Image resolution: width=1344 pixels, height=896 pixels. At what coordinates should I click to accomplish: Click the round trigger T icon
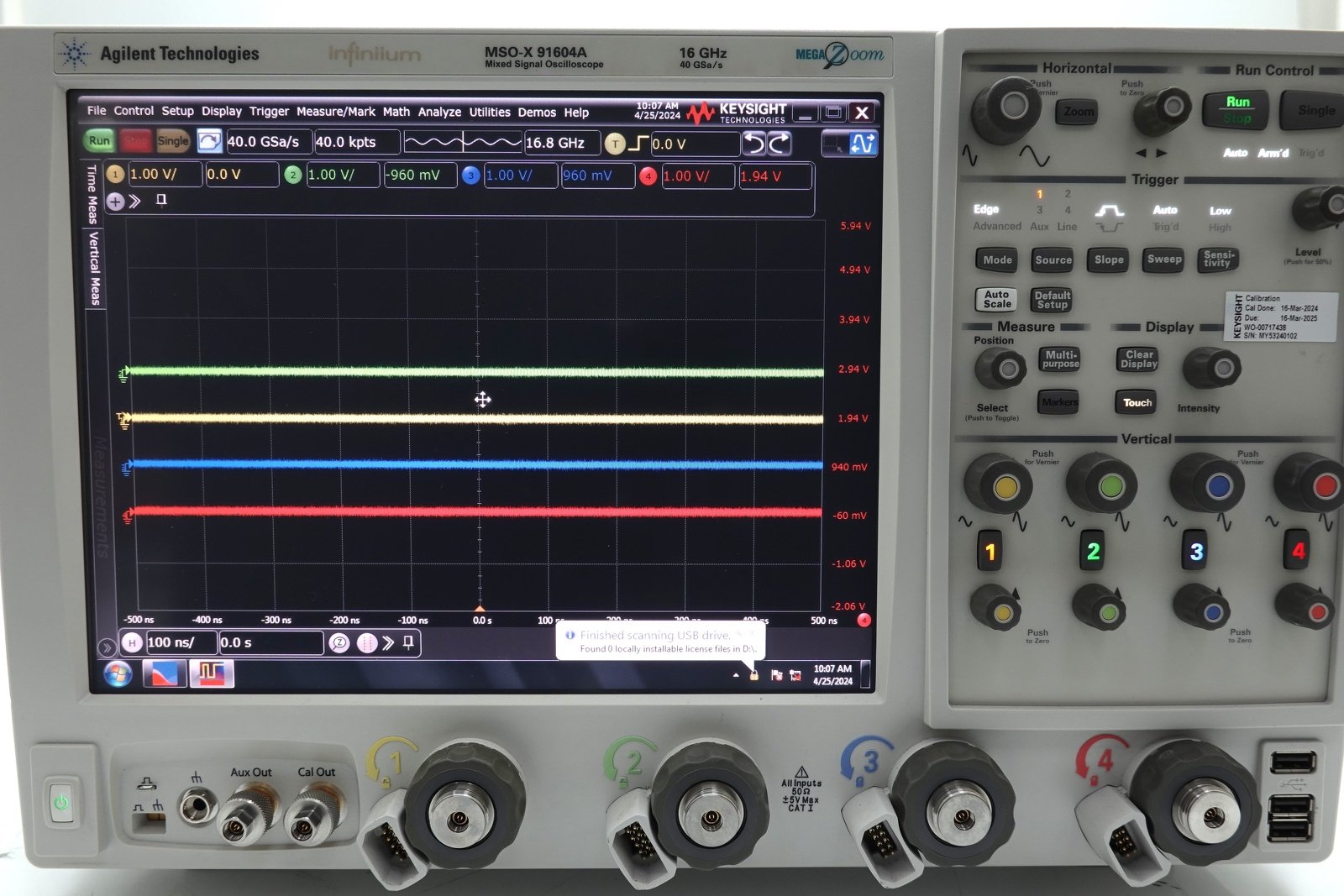click(615, 144)
